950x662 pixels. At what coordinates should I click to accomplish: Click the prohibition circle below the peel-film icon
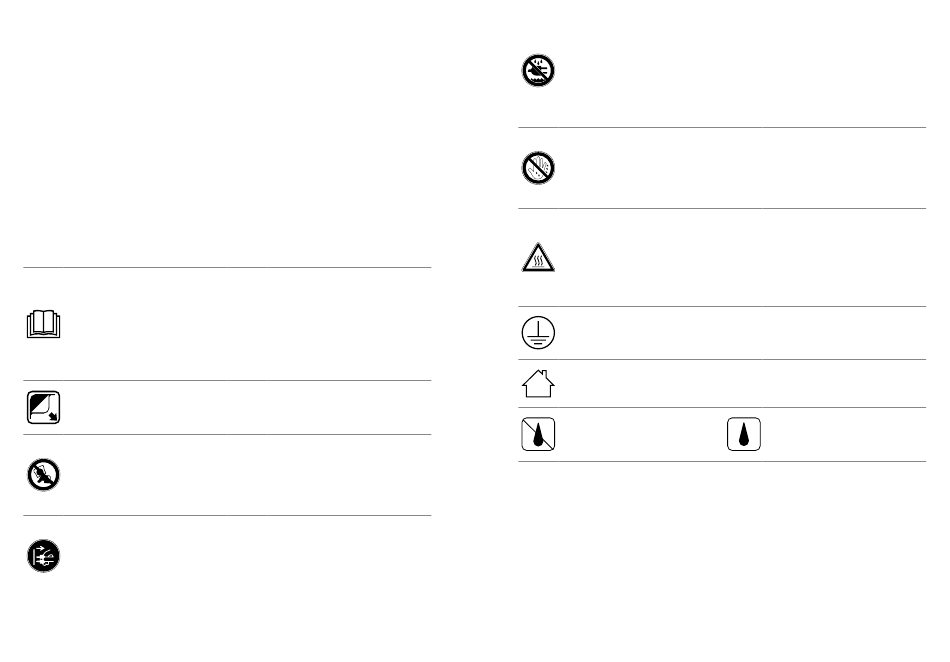tap(43, 476)
